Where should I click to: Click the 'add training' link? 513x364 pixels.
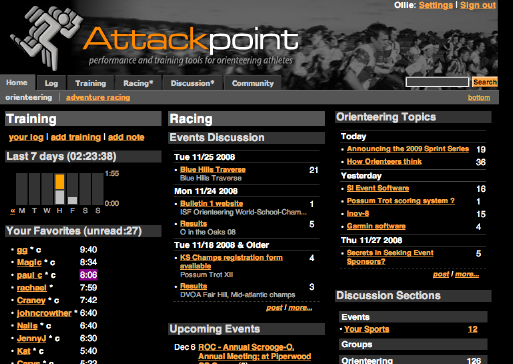tap(76, 137)
